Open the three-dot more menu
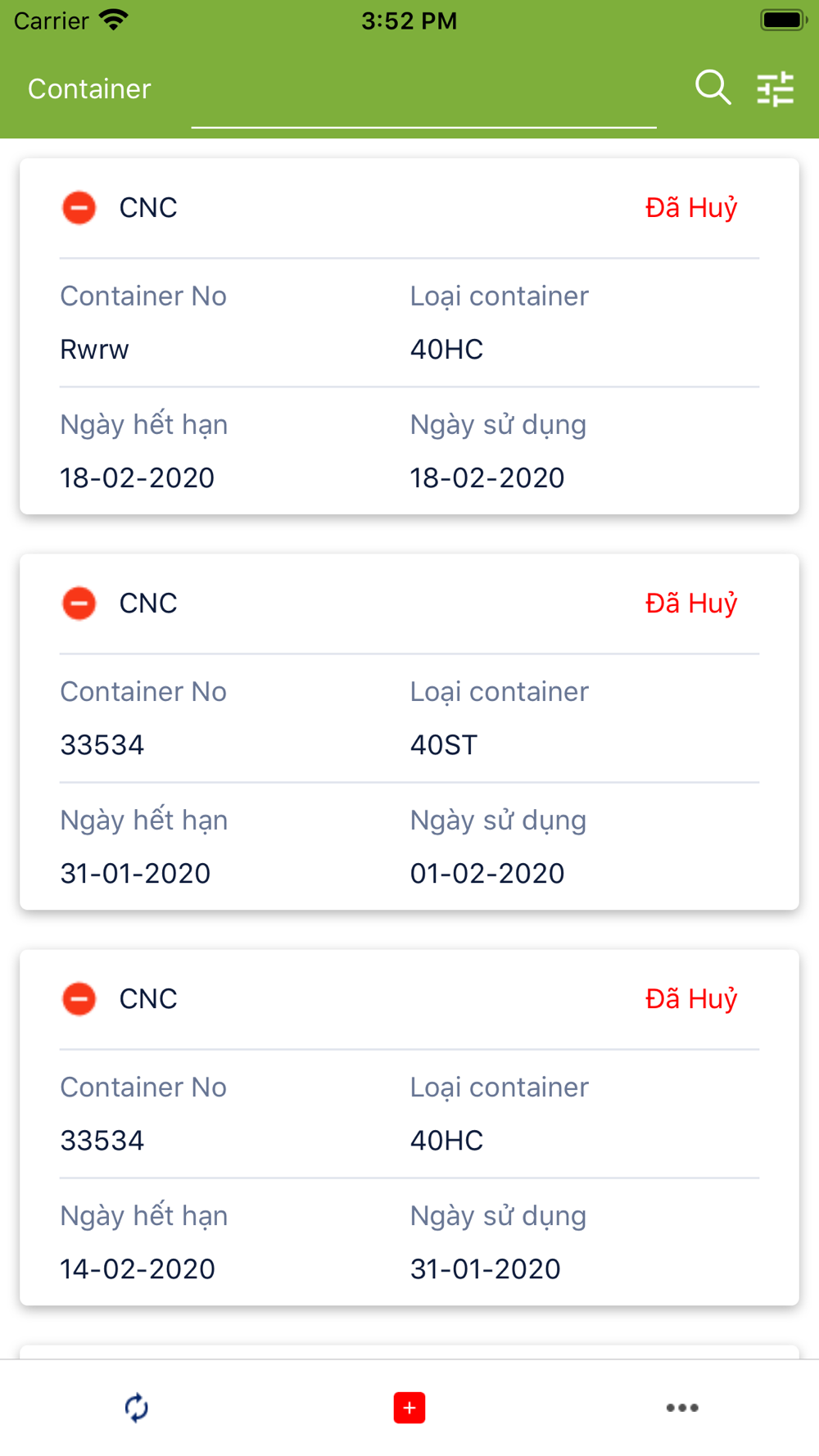819x1456 pixels. pyautogui.click(x=682, y=1408)
